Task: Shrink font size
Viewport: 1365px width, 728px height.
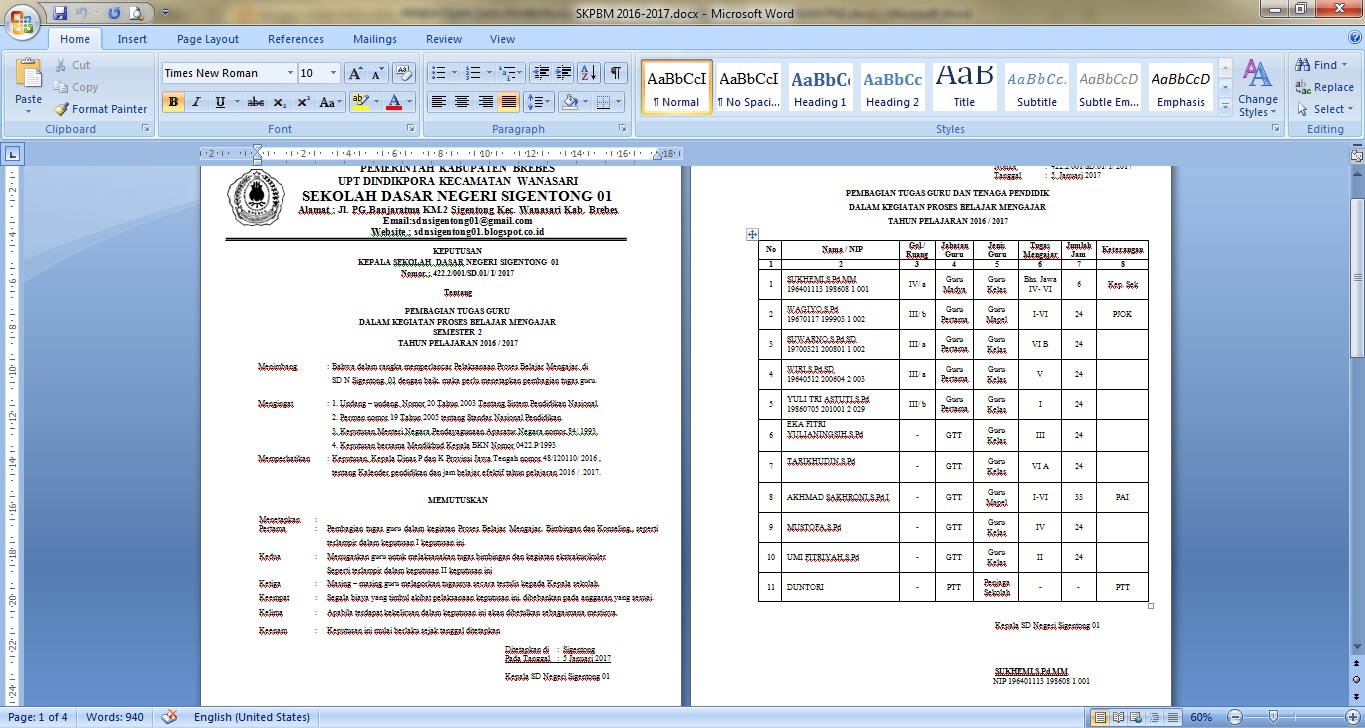Action: click(377, 73)
